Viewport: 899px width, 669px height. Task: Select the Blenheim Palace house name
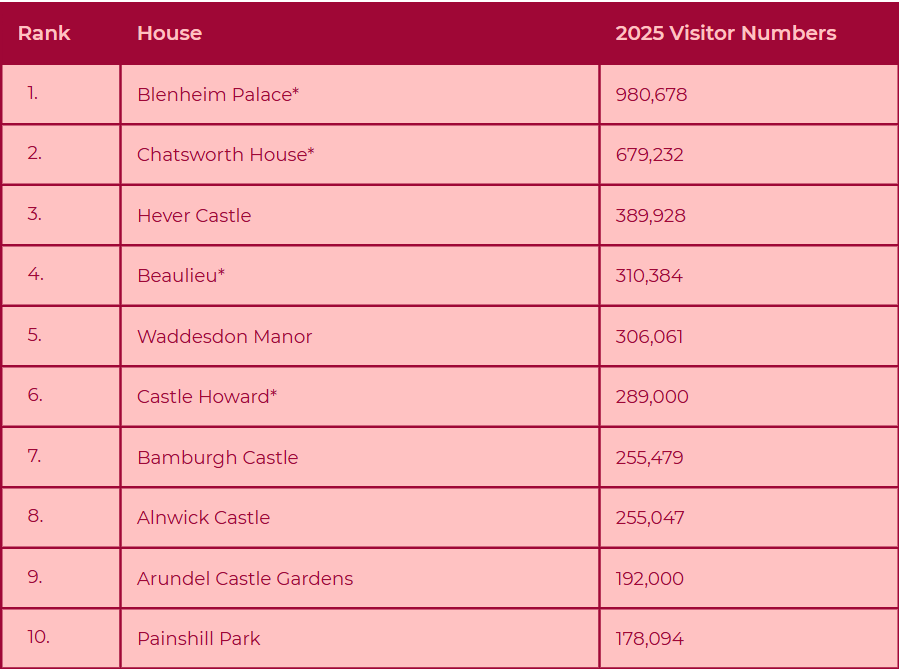(x=218, y=95)
